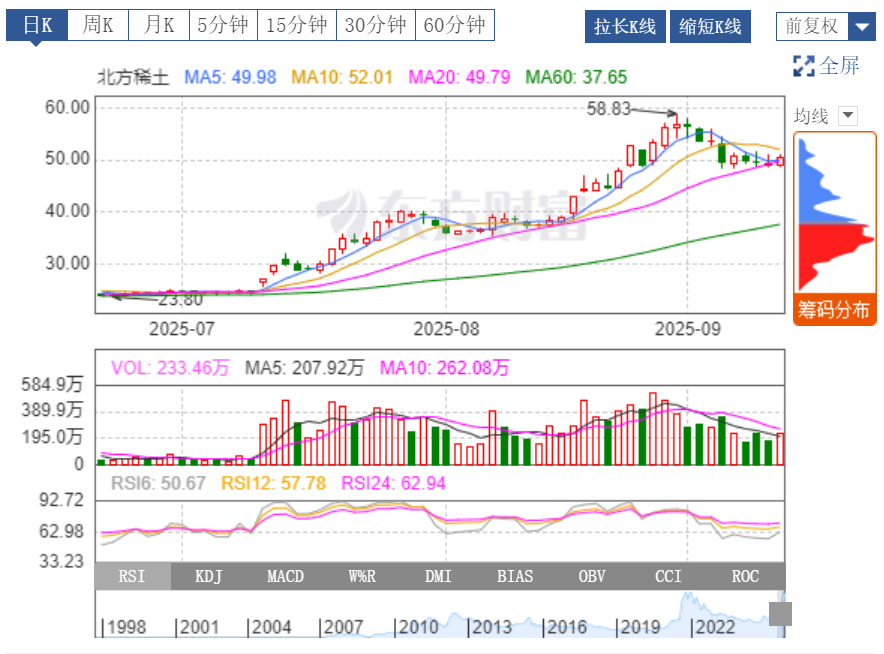
Task: Click the RSI6: 50.67 label
Action: [x=158, y=483]
